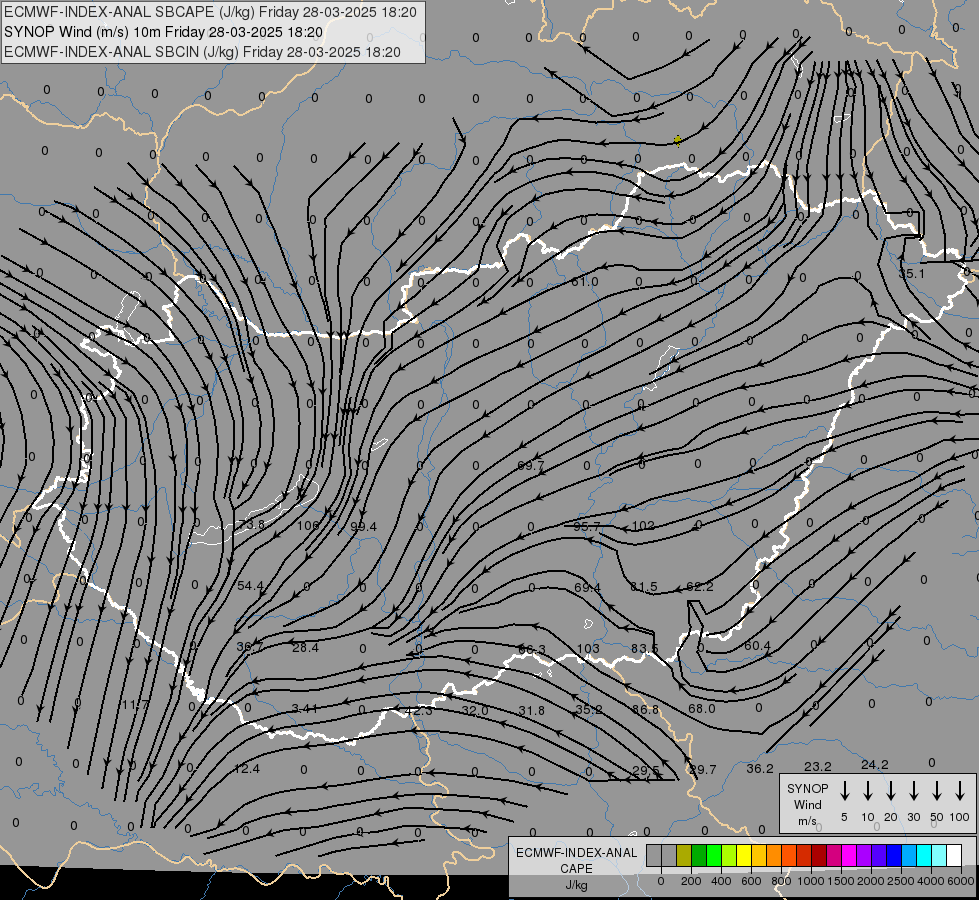The height and width of the screenshot is (900, 979).
Task: Click the 200 tick label on CAPE scale
Action: click(x=691, y=881)
